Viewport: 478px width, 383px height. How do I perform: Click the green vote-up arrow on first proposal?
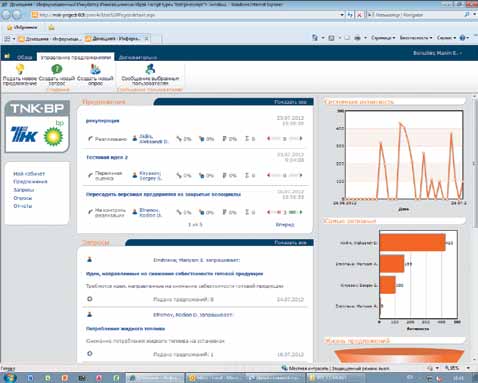pos(301,138)
